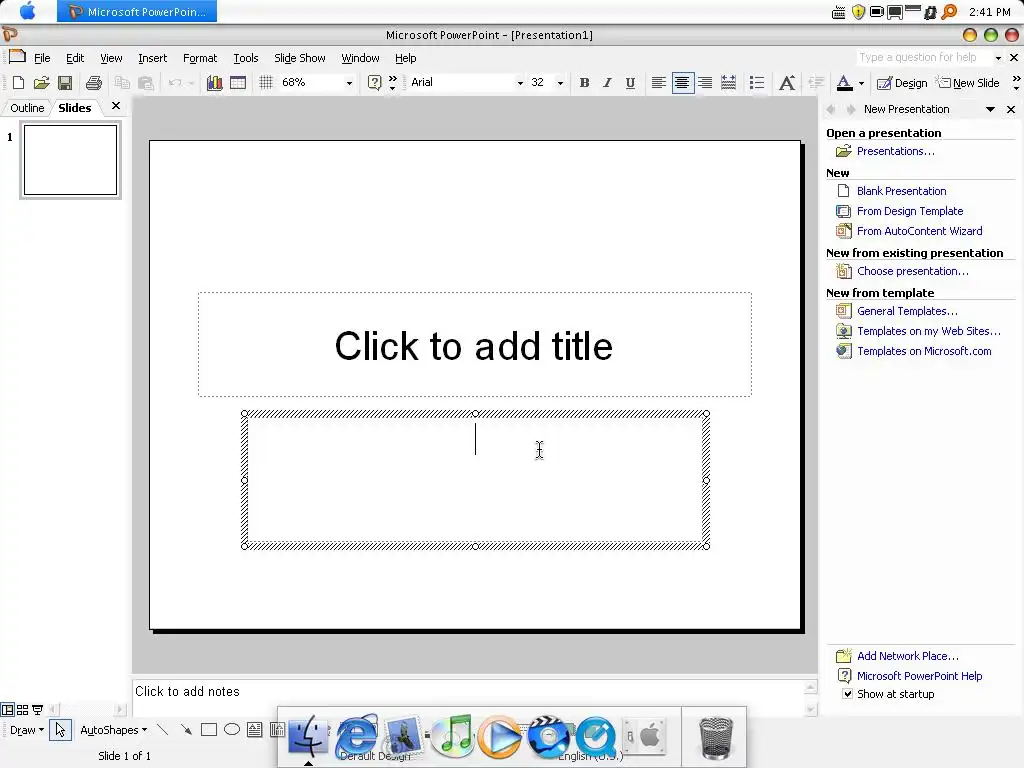This screenshot has height=768, width=1024.
Task: Open the File menu
Action: coord(42,58)
